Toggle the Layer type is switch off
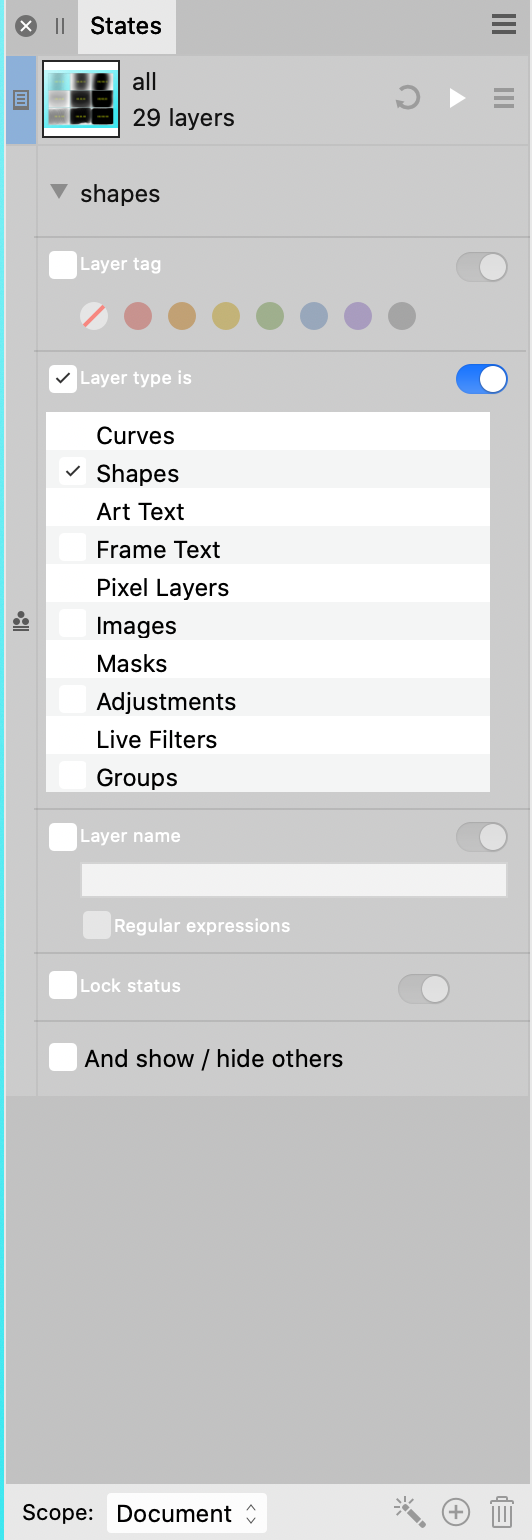This screenshot has height=1540, width=532. [x=482, y=379]
